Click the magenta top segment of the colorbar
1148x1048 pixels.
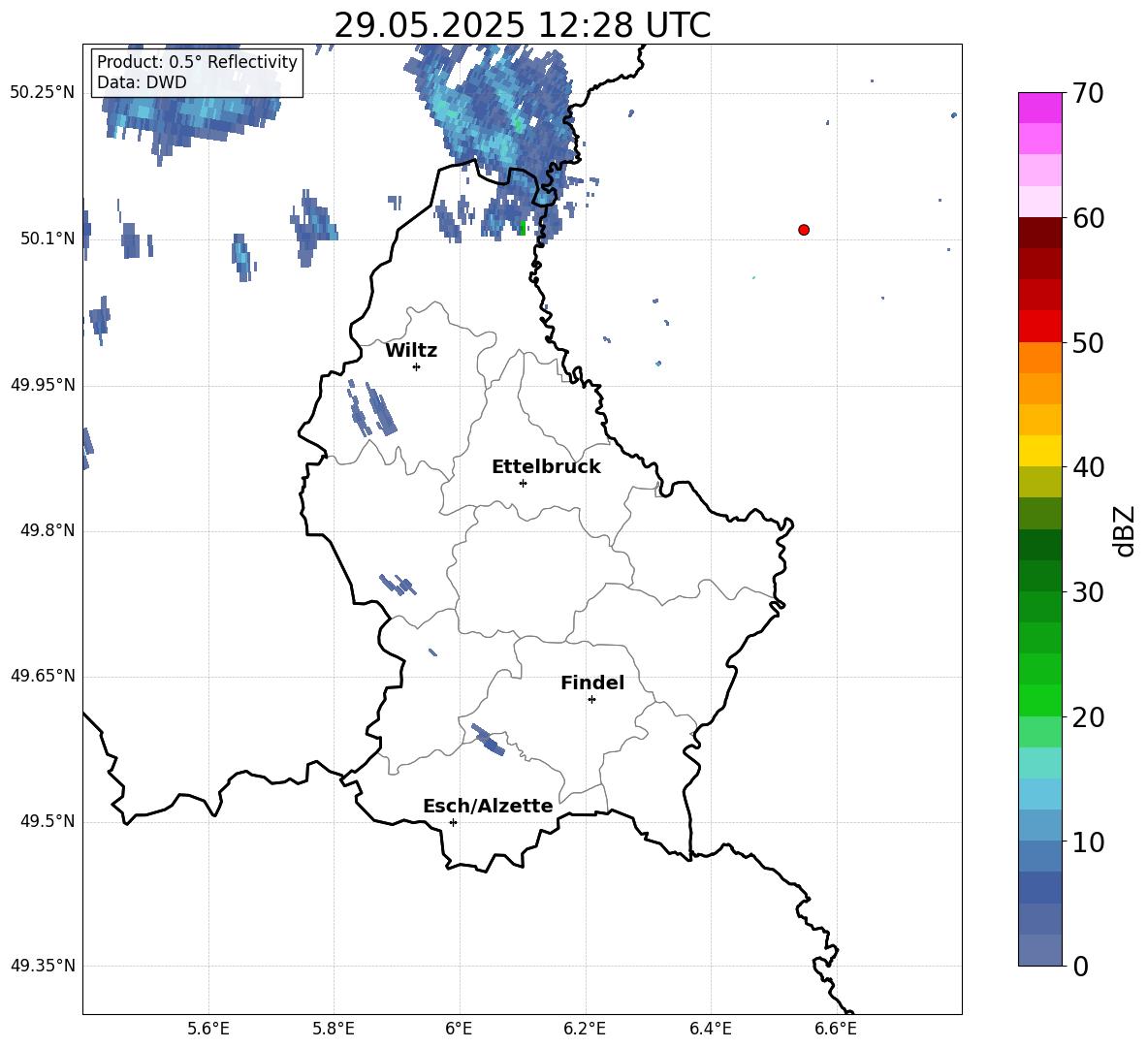[x=1039, y=108]
